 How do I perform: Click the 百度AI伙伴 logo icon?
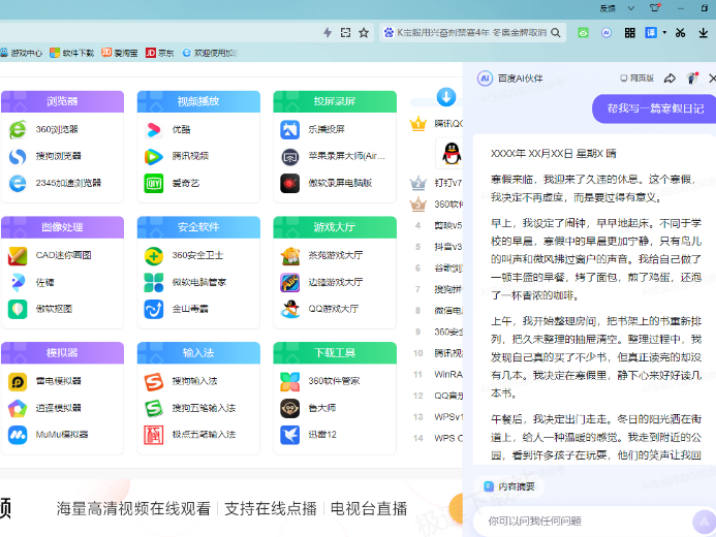(485, 79)
